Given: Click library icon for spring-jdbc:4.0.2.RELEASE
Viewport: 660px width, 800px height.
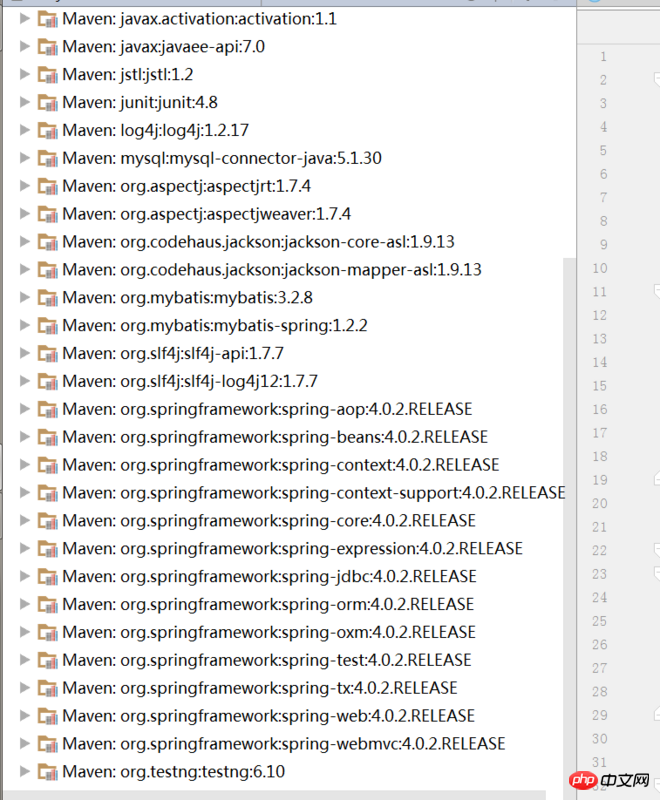Looking at the screenshot, I should tap(47, 577).
